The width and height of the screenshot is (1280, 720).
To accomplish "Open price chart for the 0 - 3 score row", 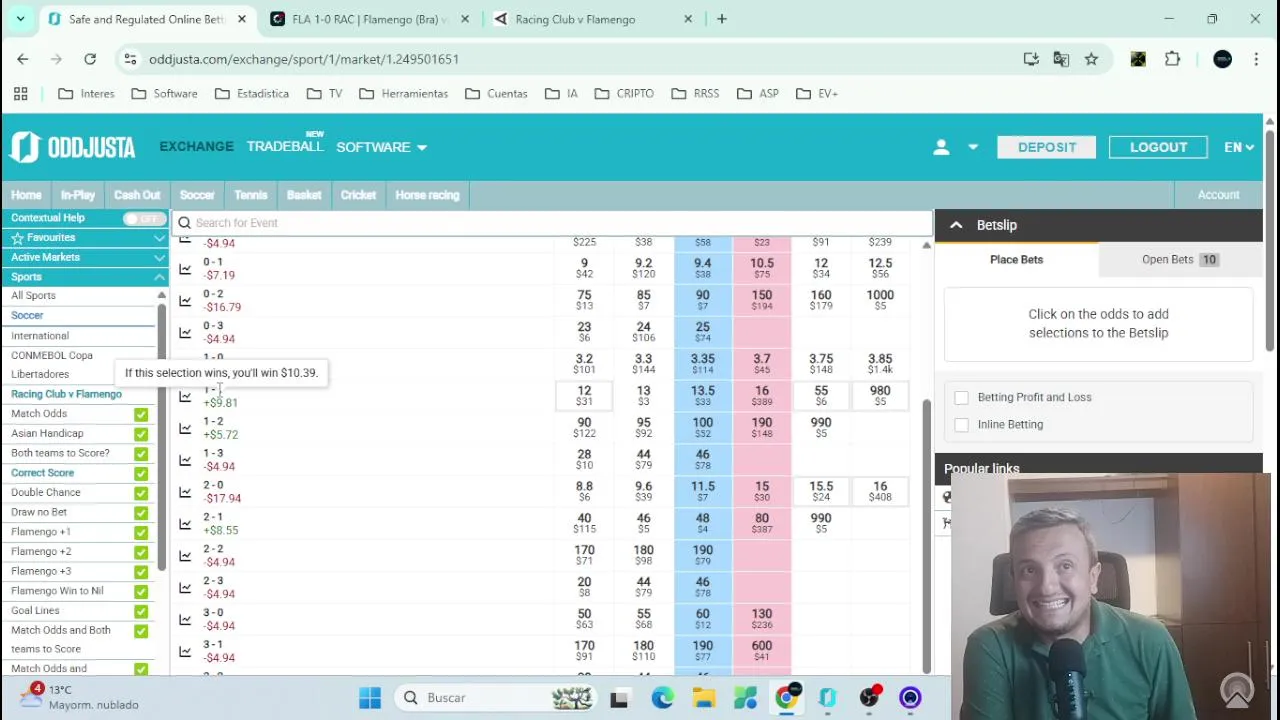I will tap(185, 333).
